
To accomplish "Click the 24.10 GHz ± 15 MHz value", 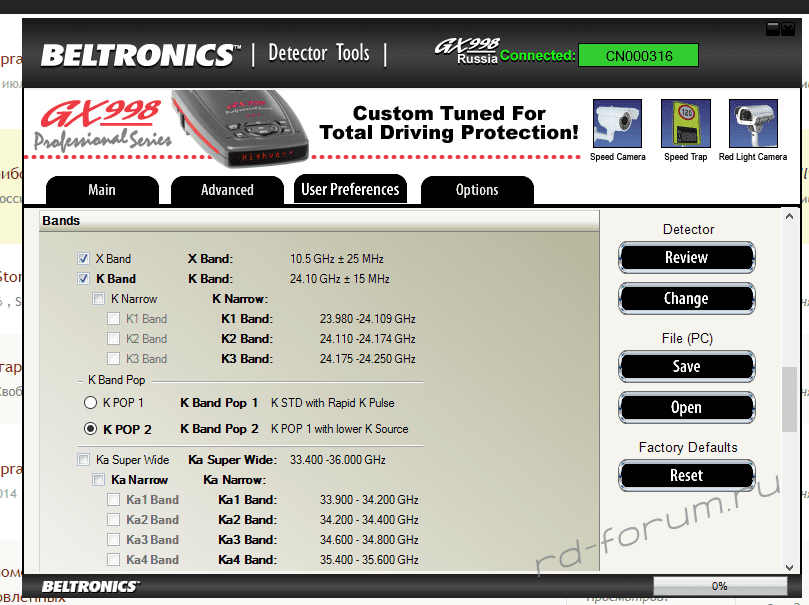I will point(339,279).
